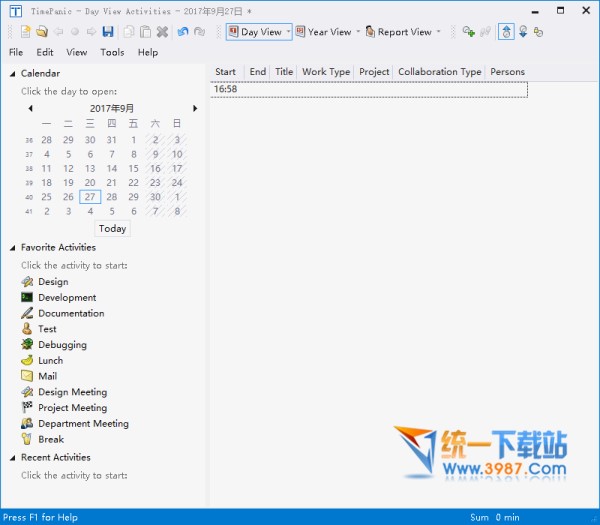Click the Today button
Screen dimensions: 600x525
(x=112, y=228)
